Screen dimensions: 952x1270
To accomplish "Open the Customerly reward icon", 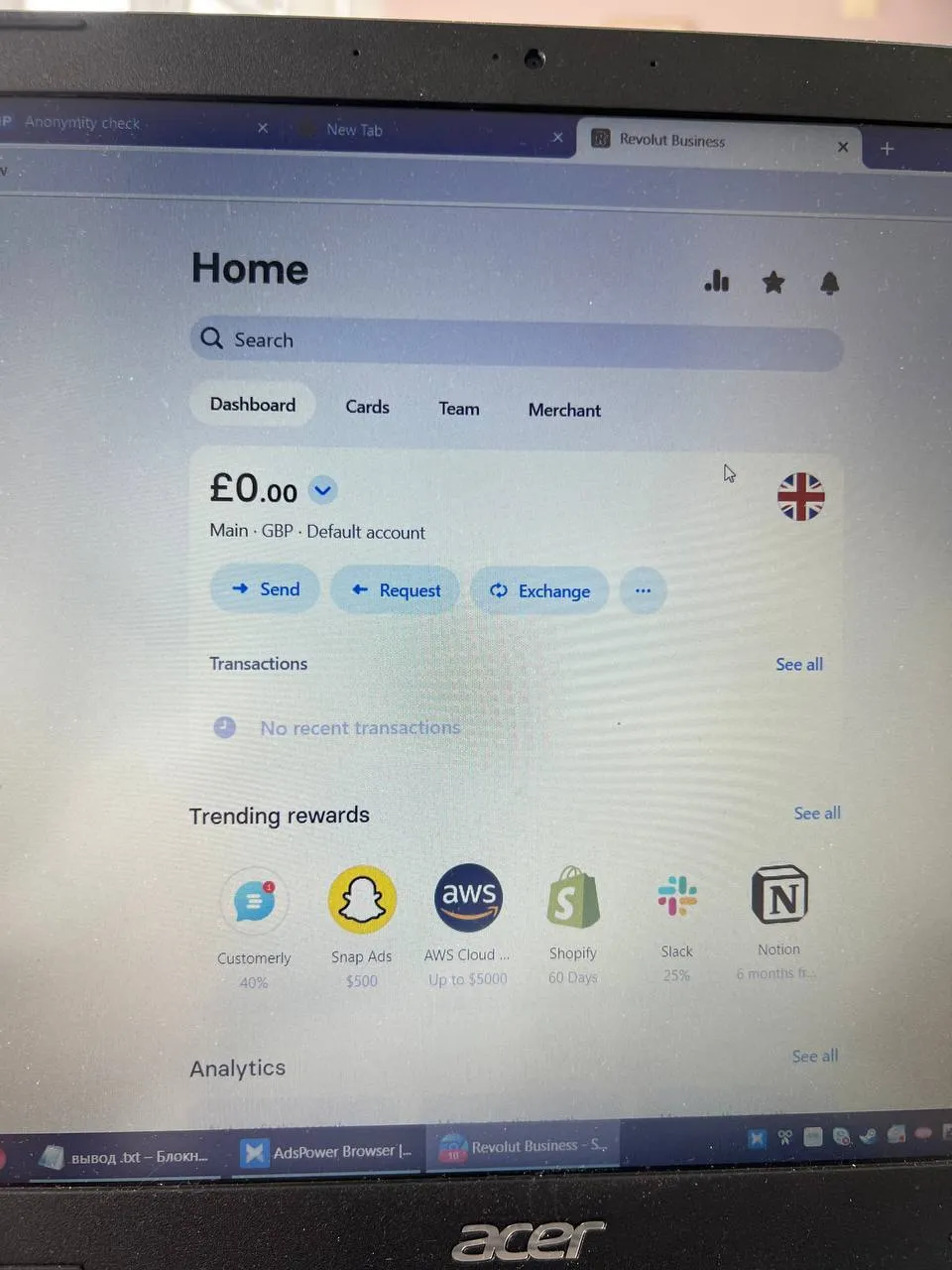I will click(x=255, y=901).
